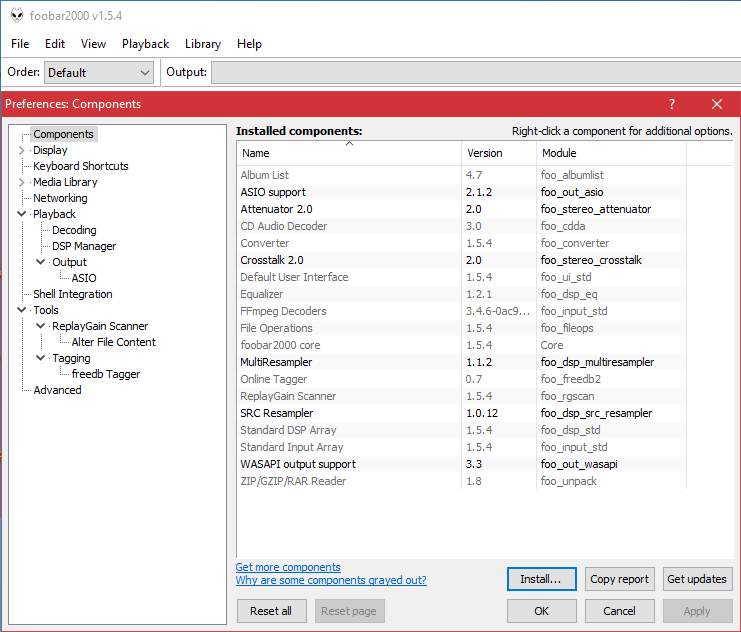Screen dimensions: 741x632
Task: Select Decoding under Playback
Action: point(74,230)
